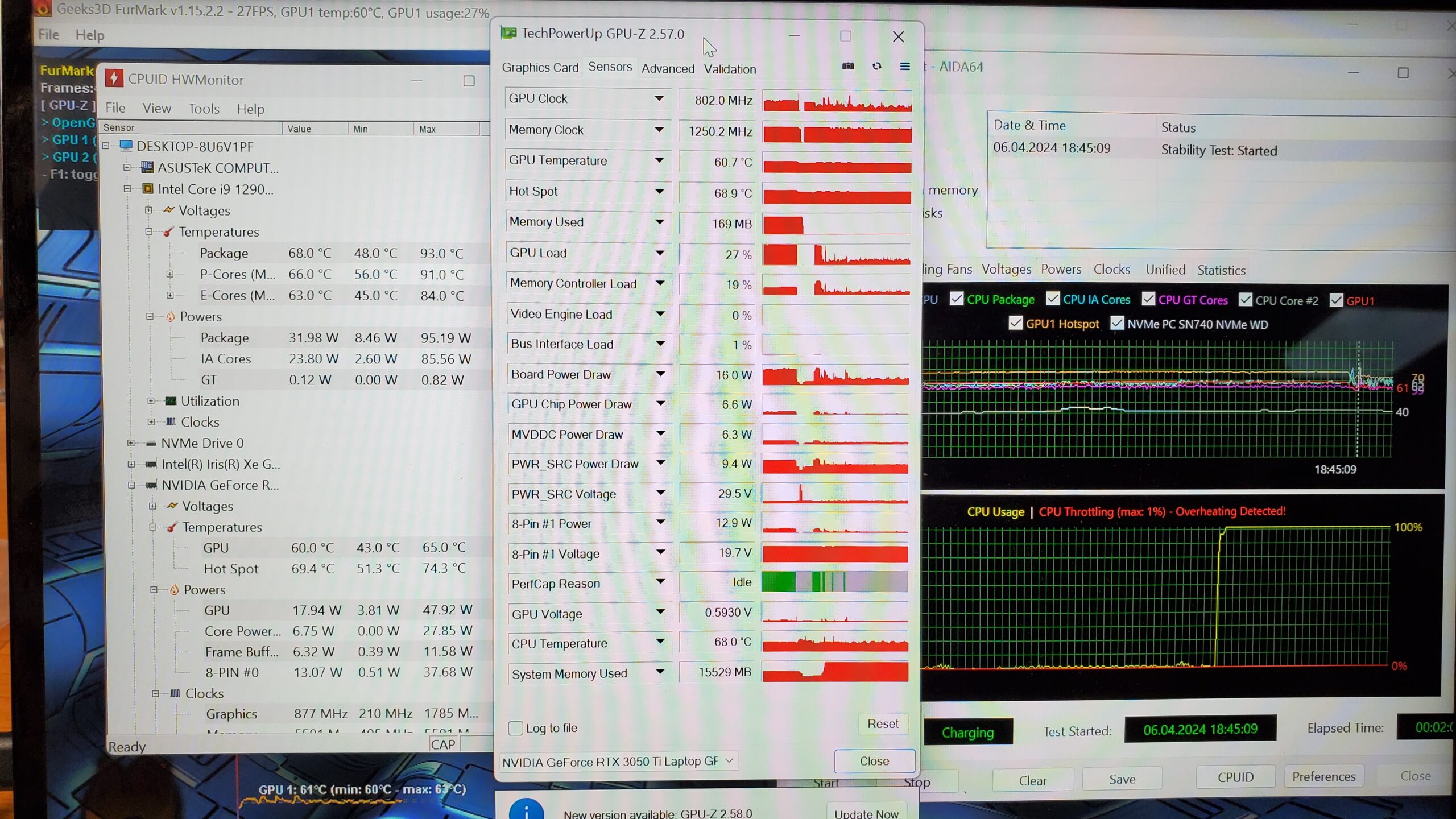Toggle the GPU1 Hotspot checkbox
Screen dimensions: 1456x819
(1015, 324)
